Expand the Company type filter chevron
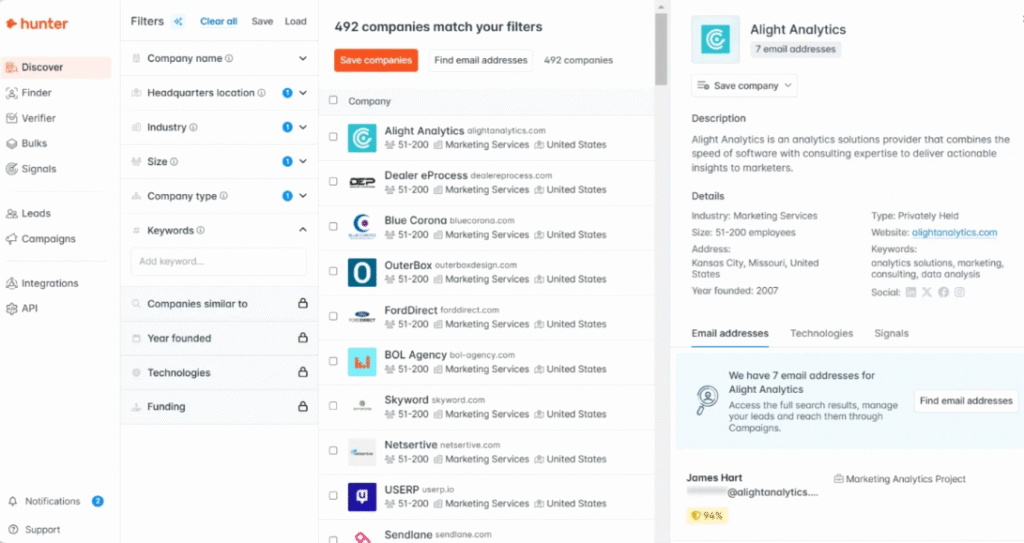1024x543 pixels. tap(303, 195)
